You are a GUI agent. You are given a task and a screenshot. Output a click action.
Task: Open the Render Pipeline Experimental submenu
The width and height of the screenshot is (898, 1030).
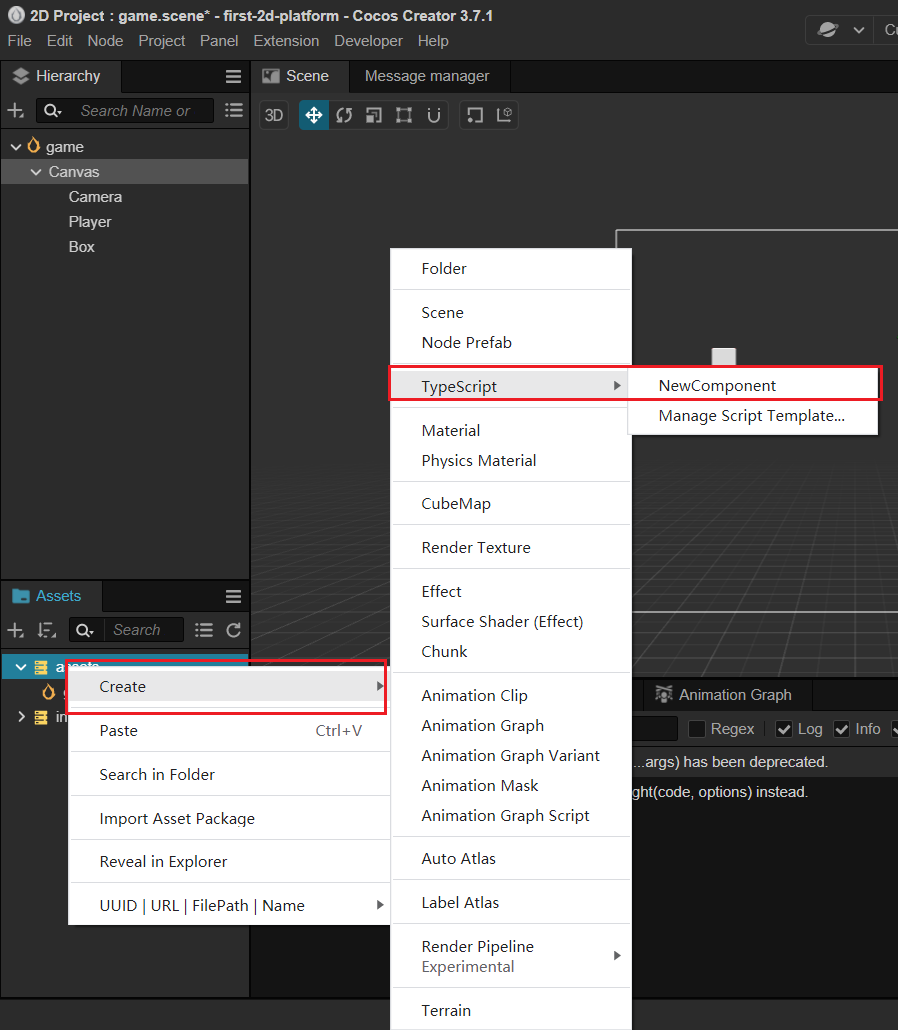tap(616, 955)
